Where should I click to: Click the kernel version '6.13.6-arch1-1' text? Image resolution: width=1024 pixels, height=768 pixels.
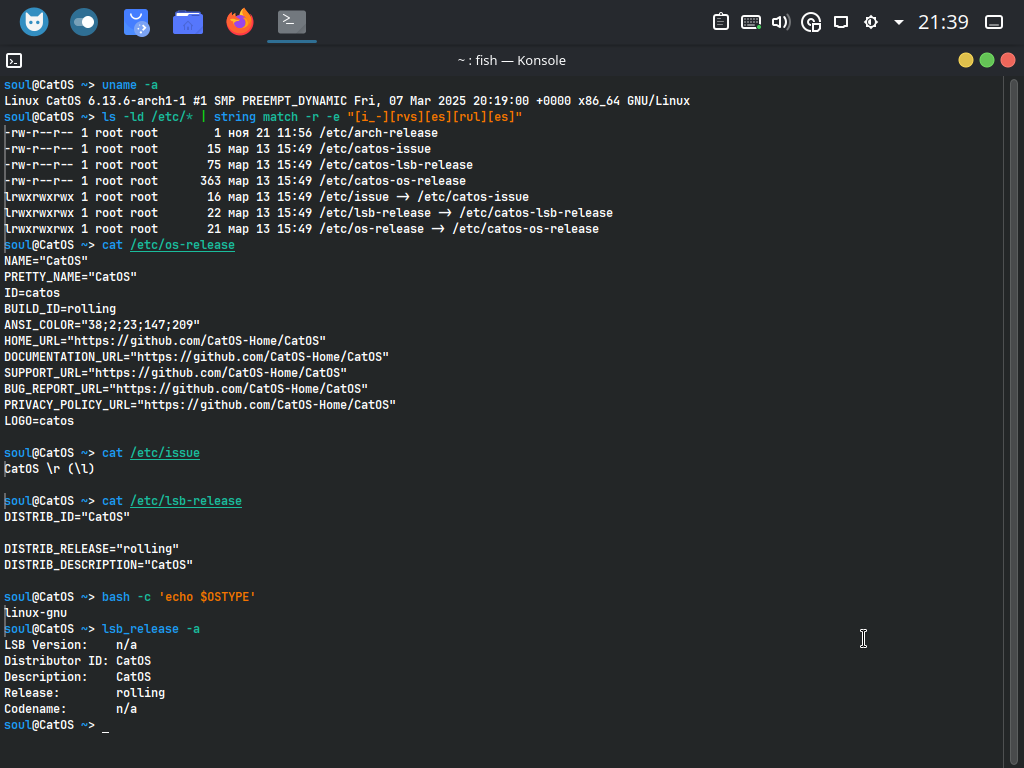[136, 101]
